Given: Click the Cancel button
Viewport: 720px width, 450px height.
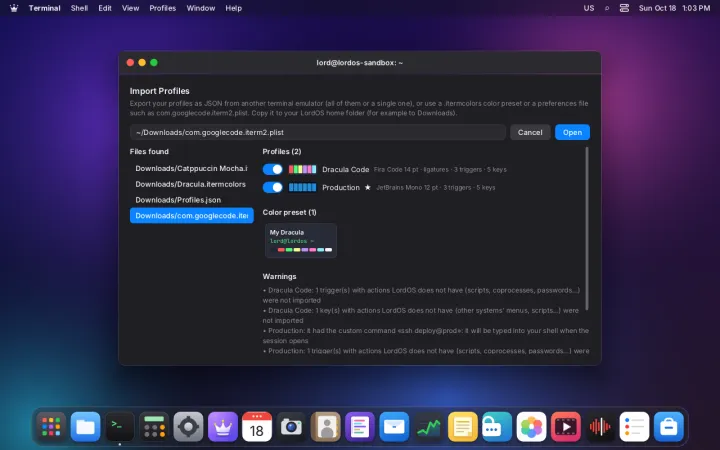Looking at the screenshot, I should (x=530, y=132).
